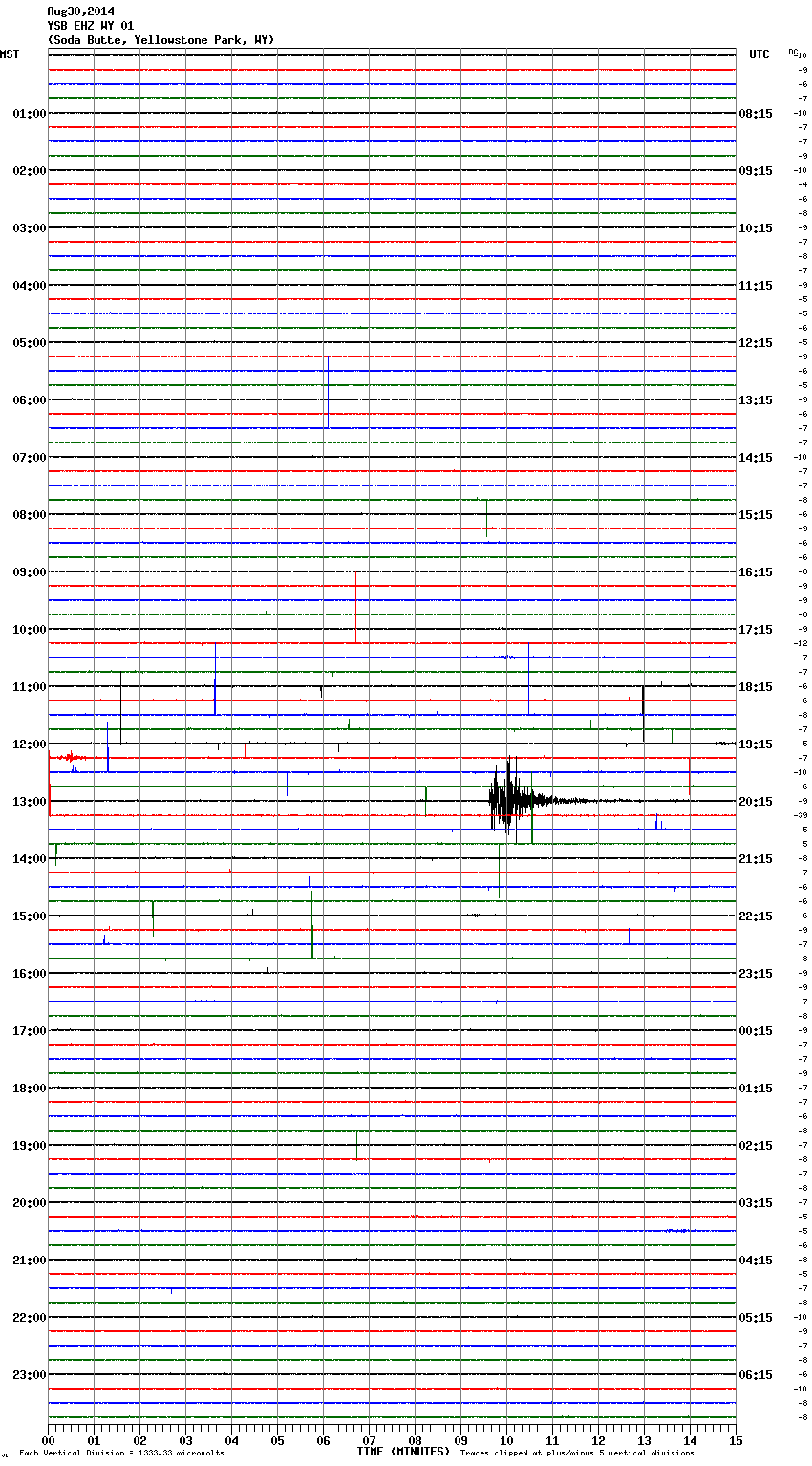Select the 18:15 UTC time label

[x=756, y=687]
